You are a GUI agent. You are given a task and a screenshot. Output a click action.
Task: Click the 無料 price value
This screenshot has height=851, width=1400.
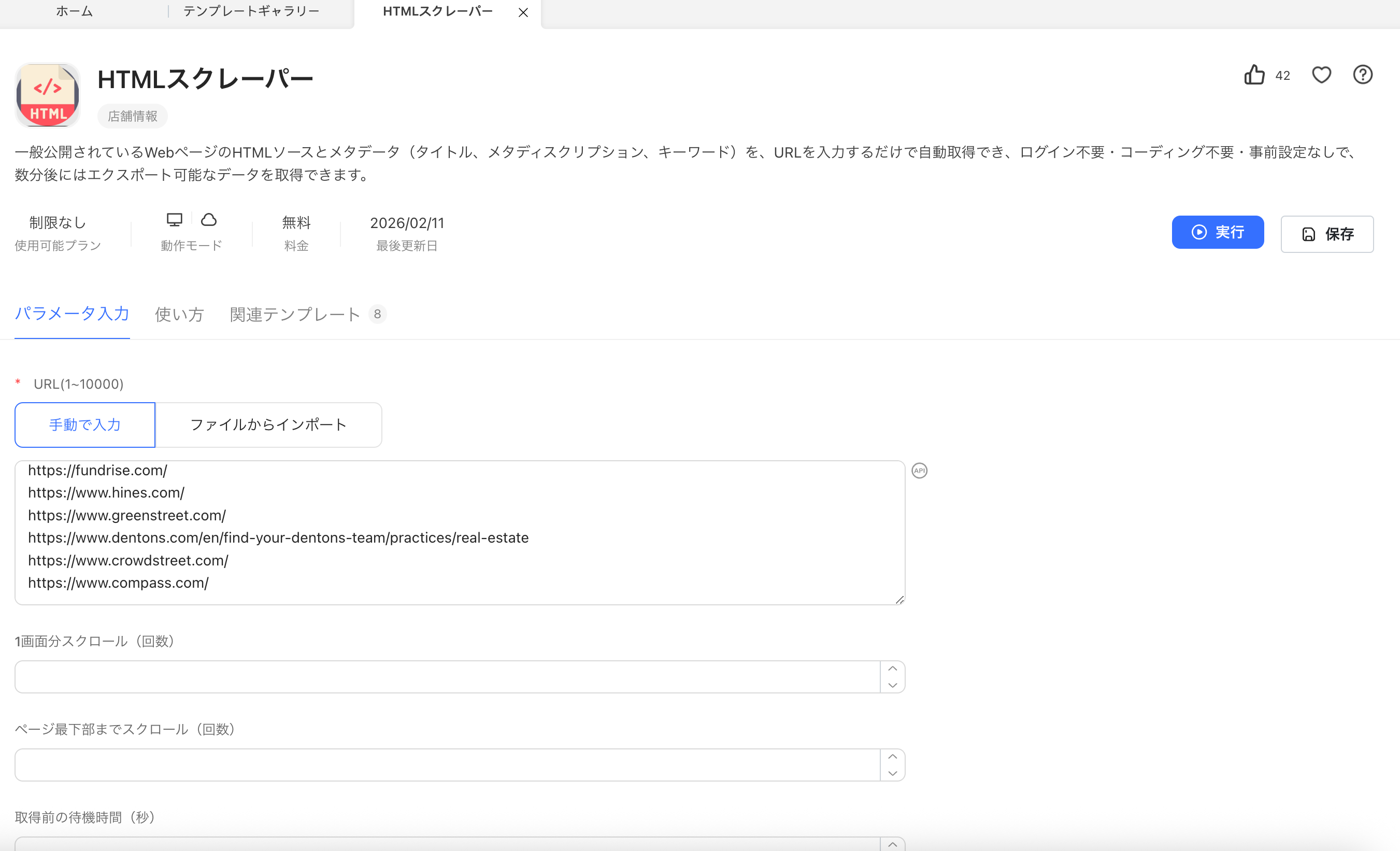[296, 222]
